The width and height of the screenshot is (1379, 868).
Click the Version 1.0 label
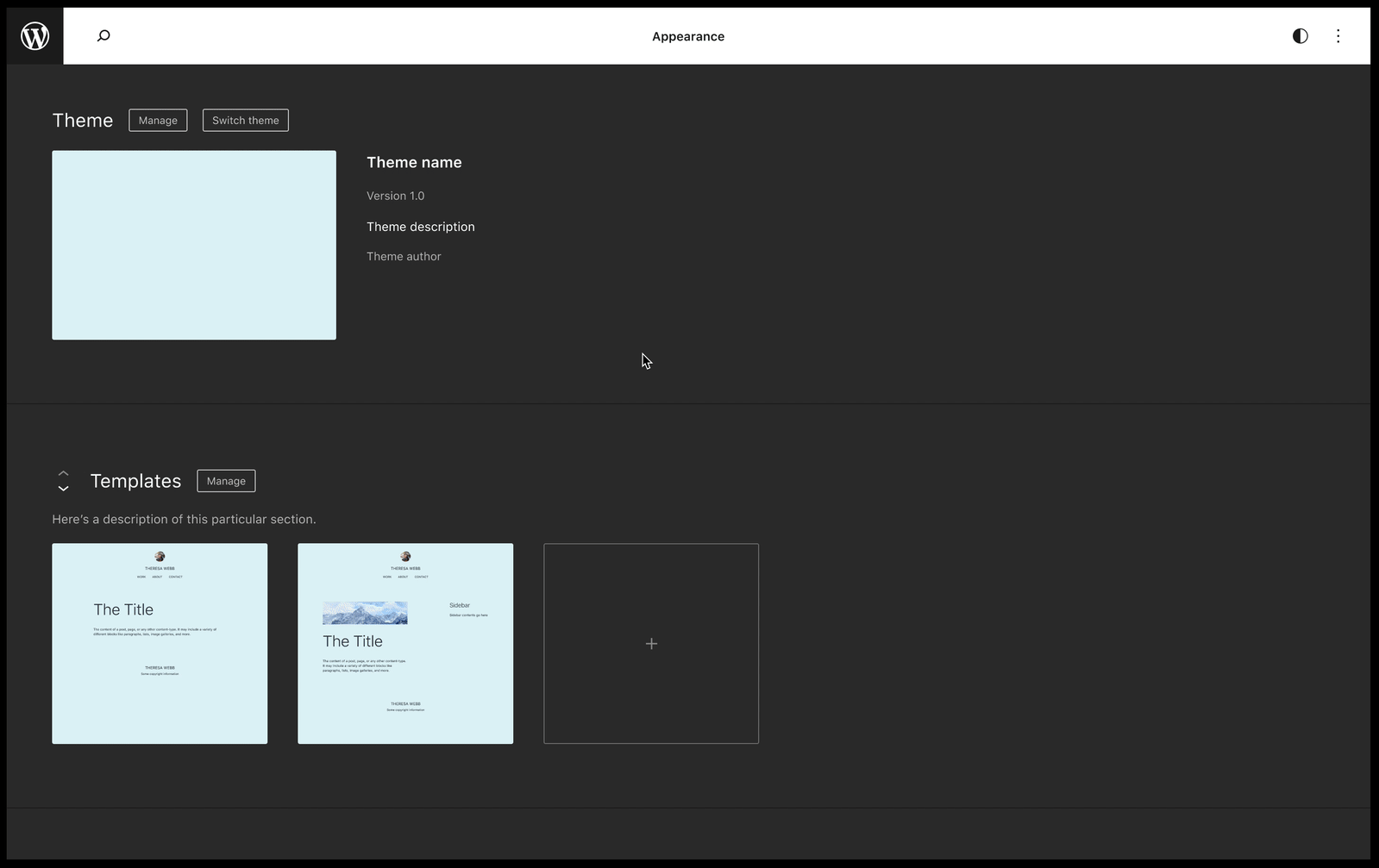pos(395,197)
